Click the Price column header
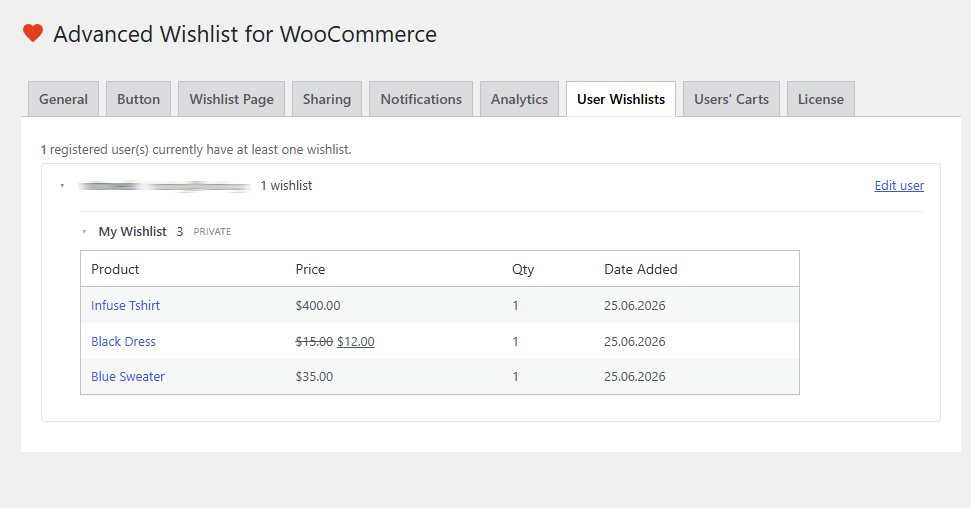This screenshot has height=508, width=971. (310, 269)
